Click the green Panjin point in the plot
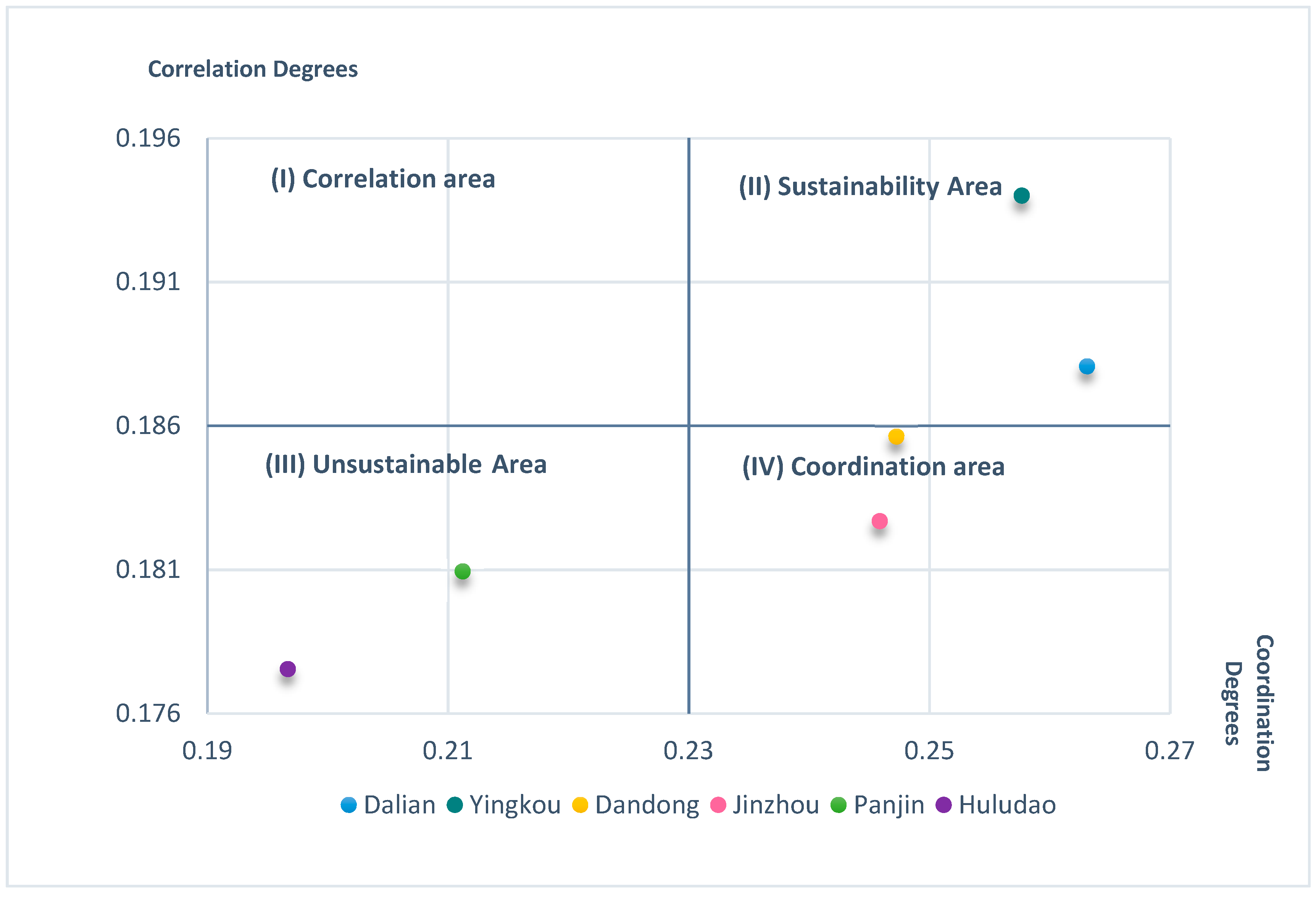 462,571
